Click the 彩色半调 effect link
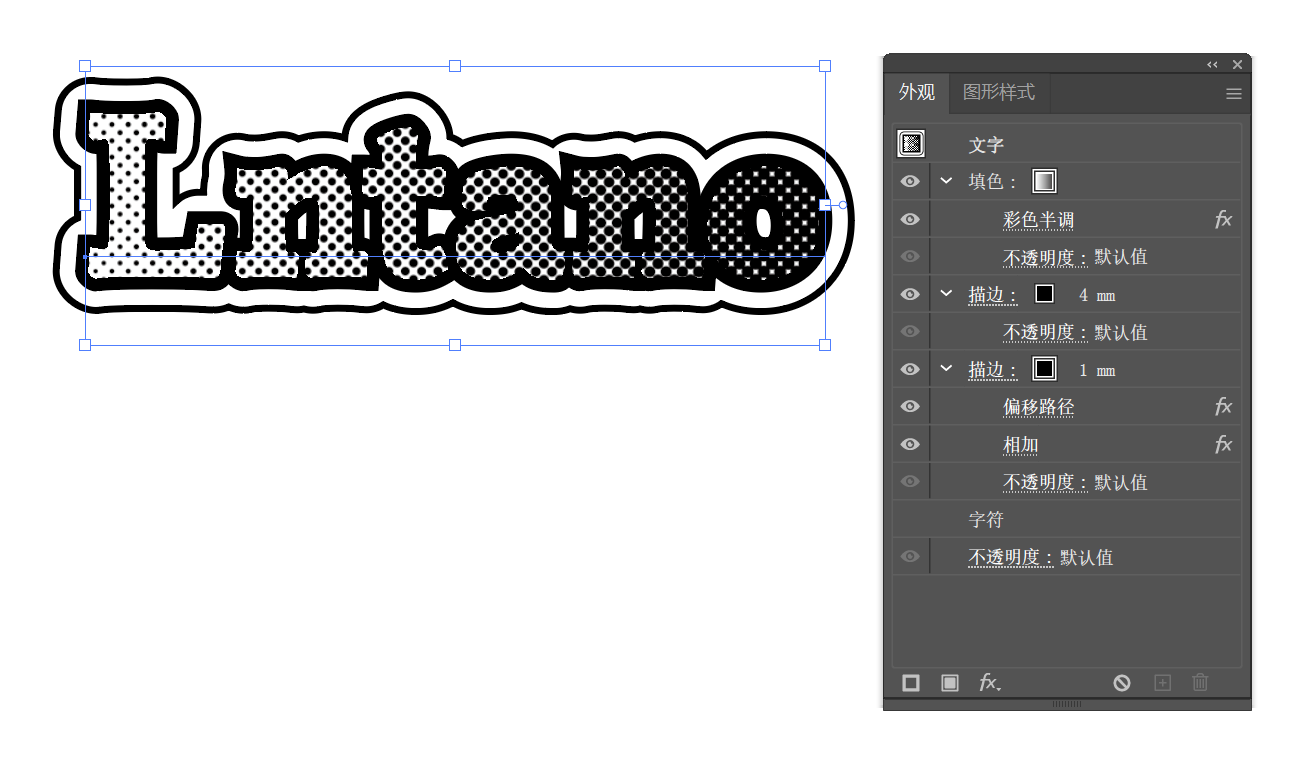This screenshot has width=1311, height=764. pos(1039,220)
